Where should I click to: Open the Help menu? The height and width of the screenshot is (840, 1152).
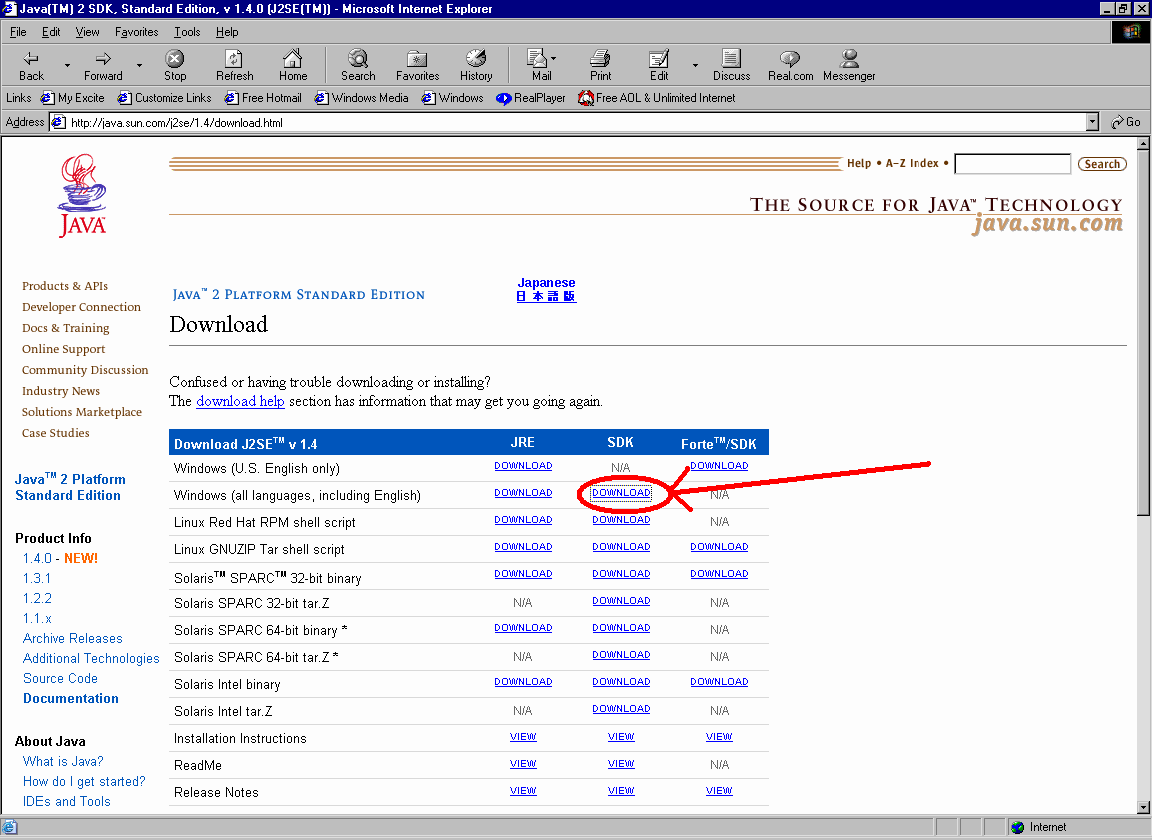point(227,32)
